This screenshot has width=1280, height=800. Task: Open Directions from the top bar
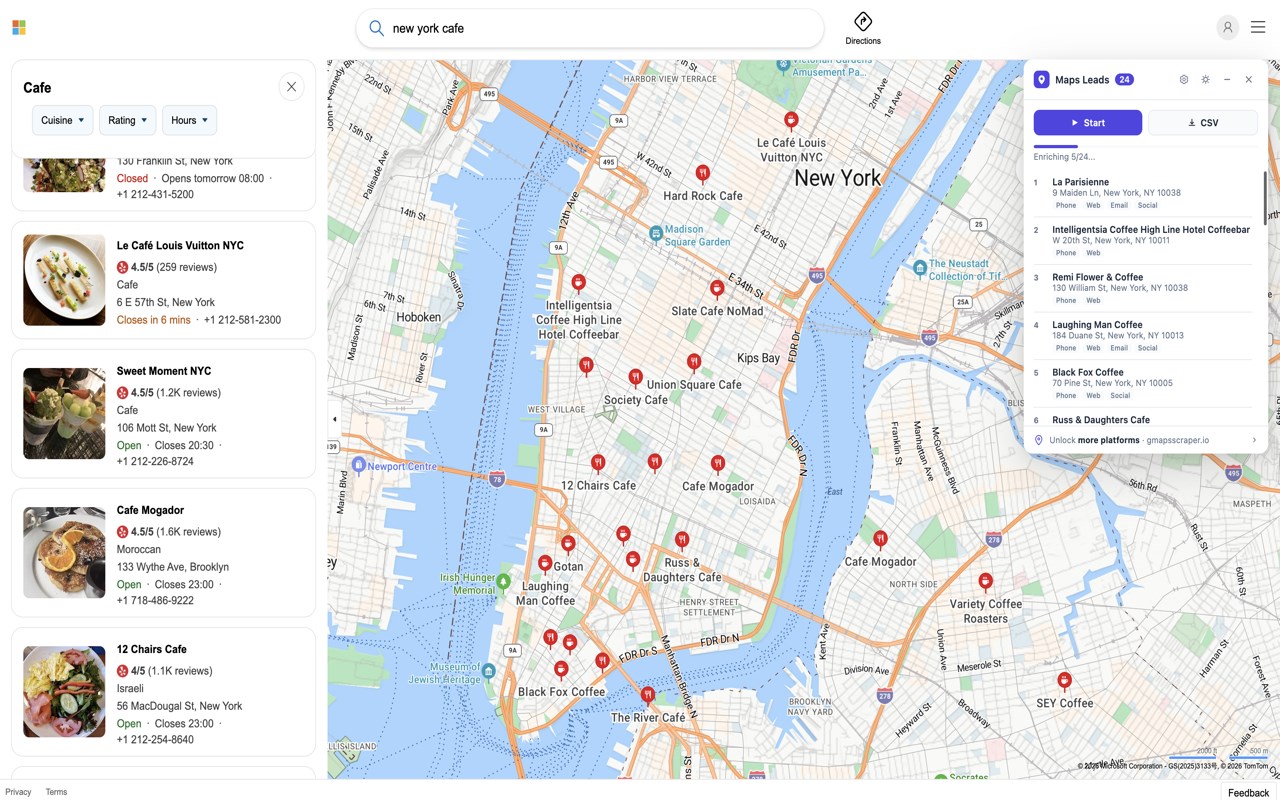click(863, 28)
